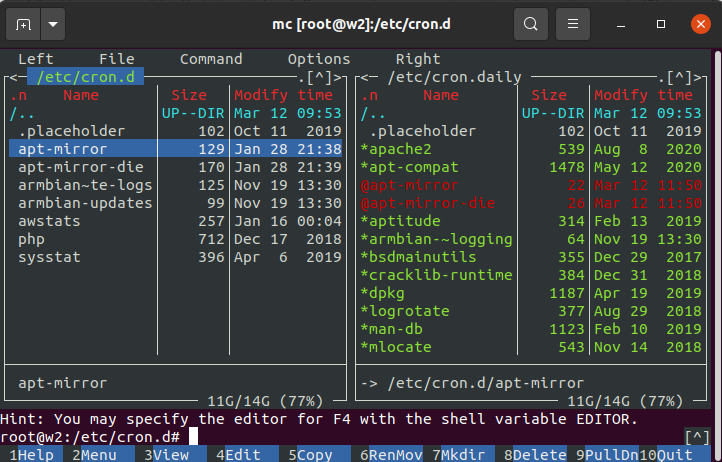Screen dimensions: 722x462
Task: Click the new tab icon in titlebar
Action: (x=23, y=23)
